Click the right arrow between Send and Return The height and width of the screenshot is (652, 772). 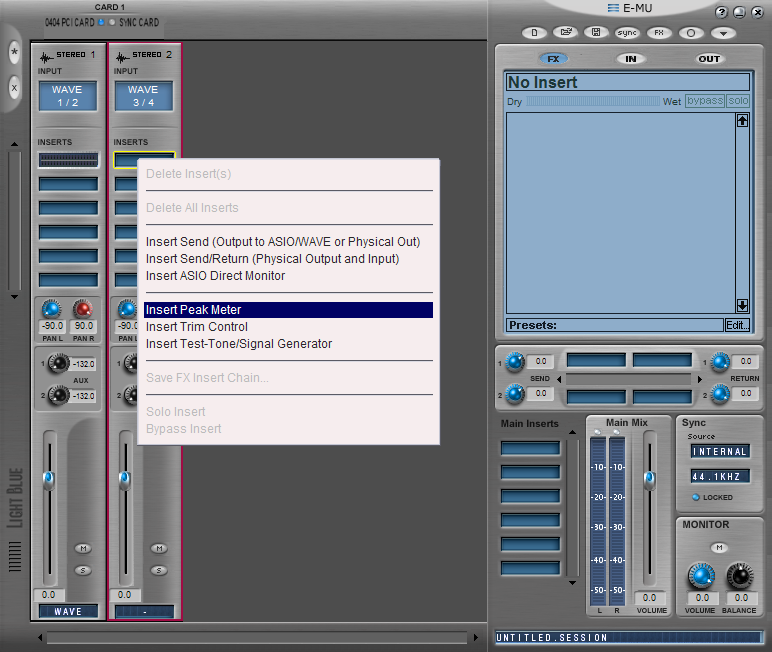tap(700, 379)
